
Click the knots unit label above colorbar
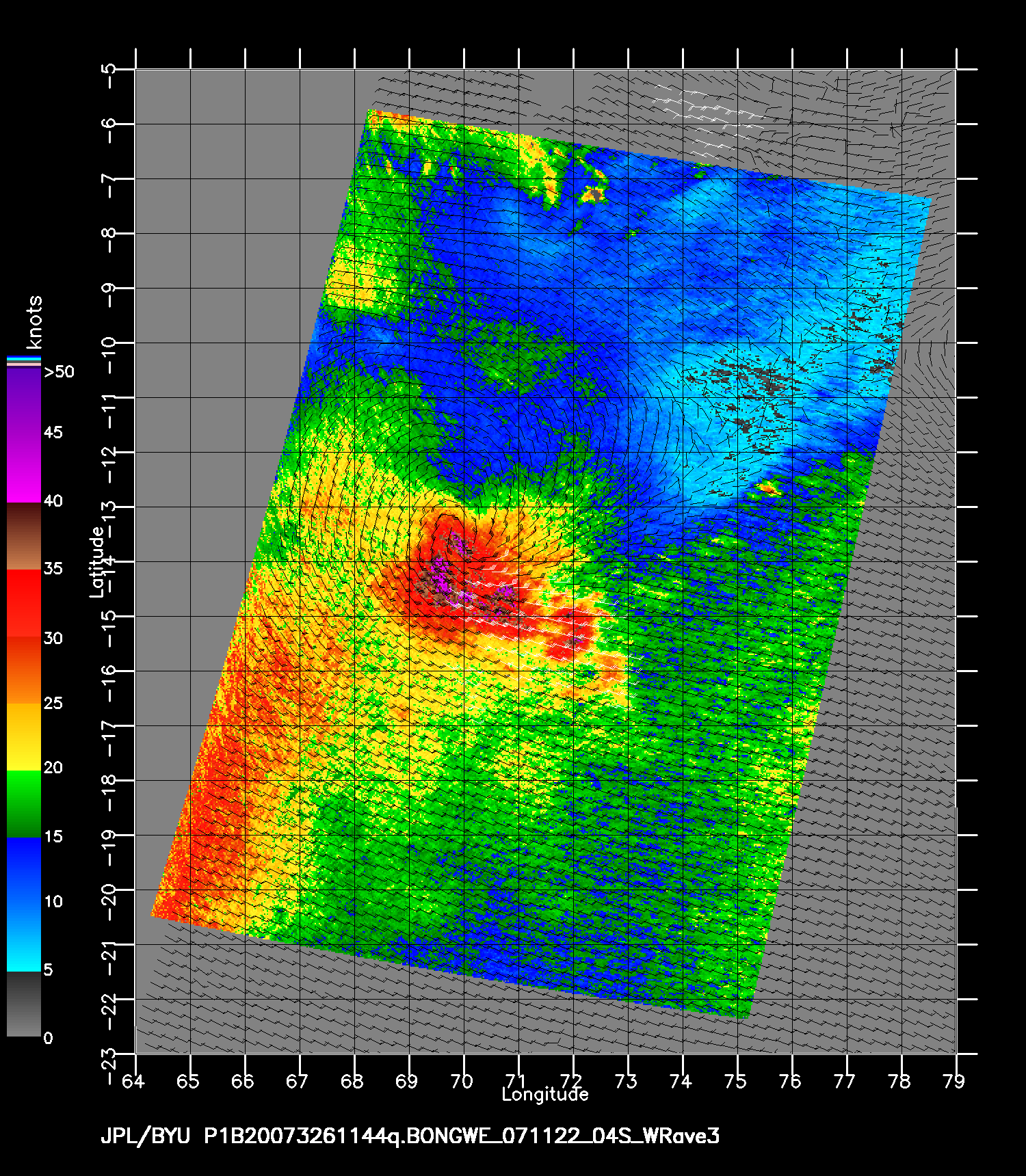point(34,322)
